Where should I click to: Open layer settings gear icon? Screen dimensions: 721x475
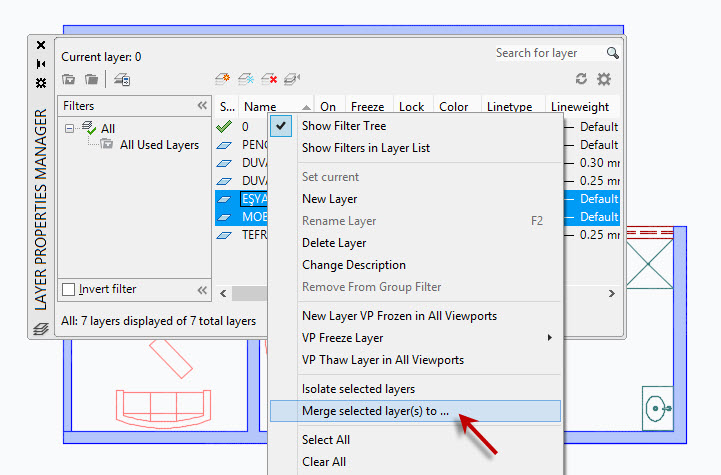(x=604, y=79)
